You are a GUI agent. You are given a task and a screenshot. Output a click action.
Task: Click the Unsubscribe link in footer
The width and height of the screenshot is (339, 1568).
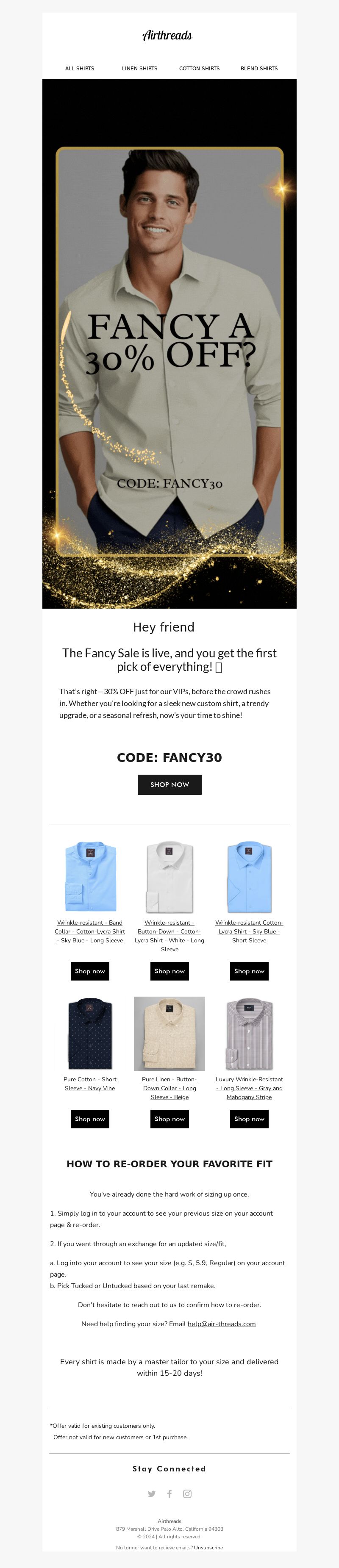pos(208,1547)
